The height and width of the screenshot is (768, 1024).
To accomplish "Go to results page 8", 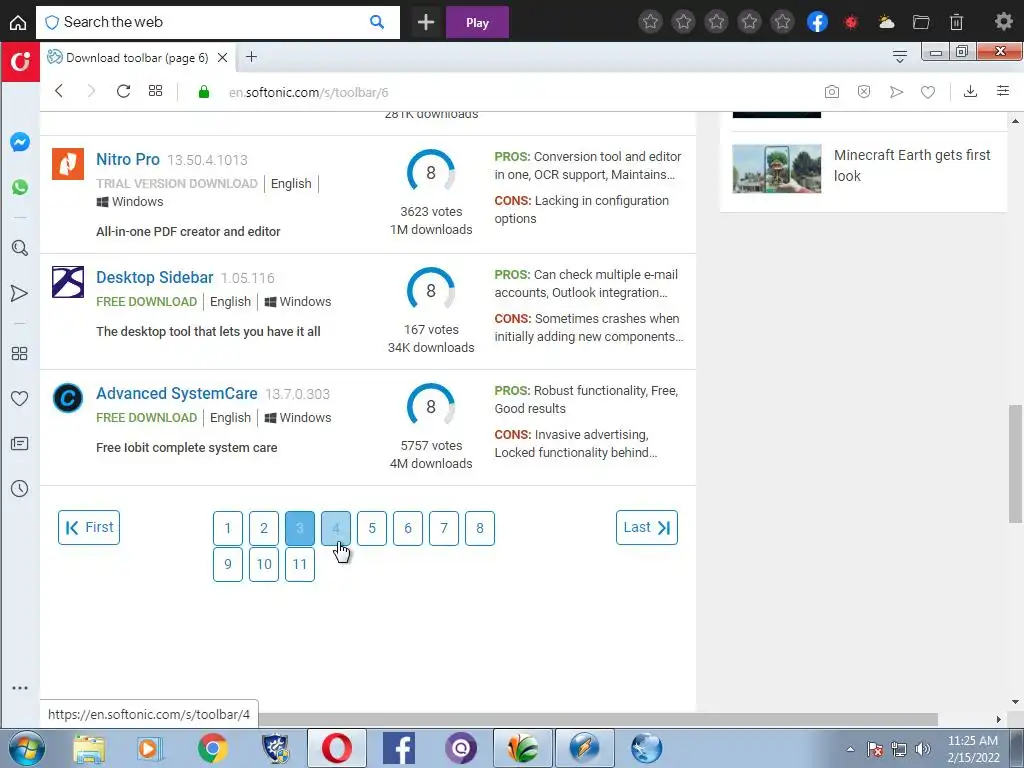I will point(479,528).
